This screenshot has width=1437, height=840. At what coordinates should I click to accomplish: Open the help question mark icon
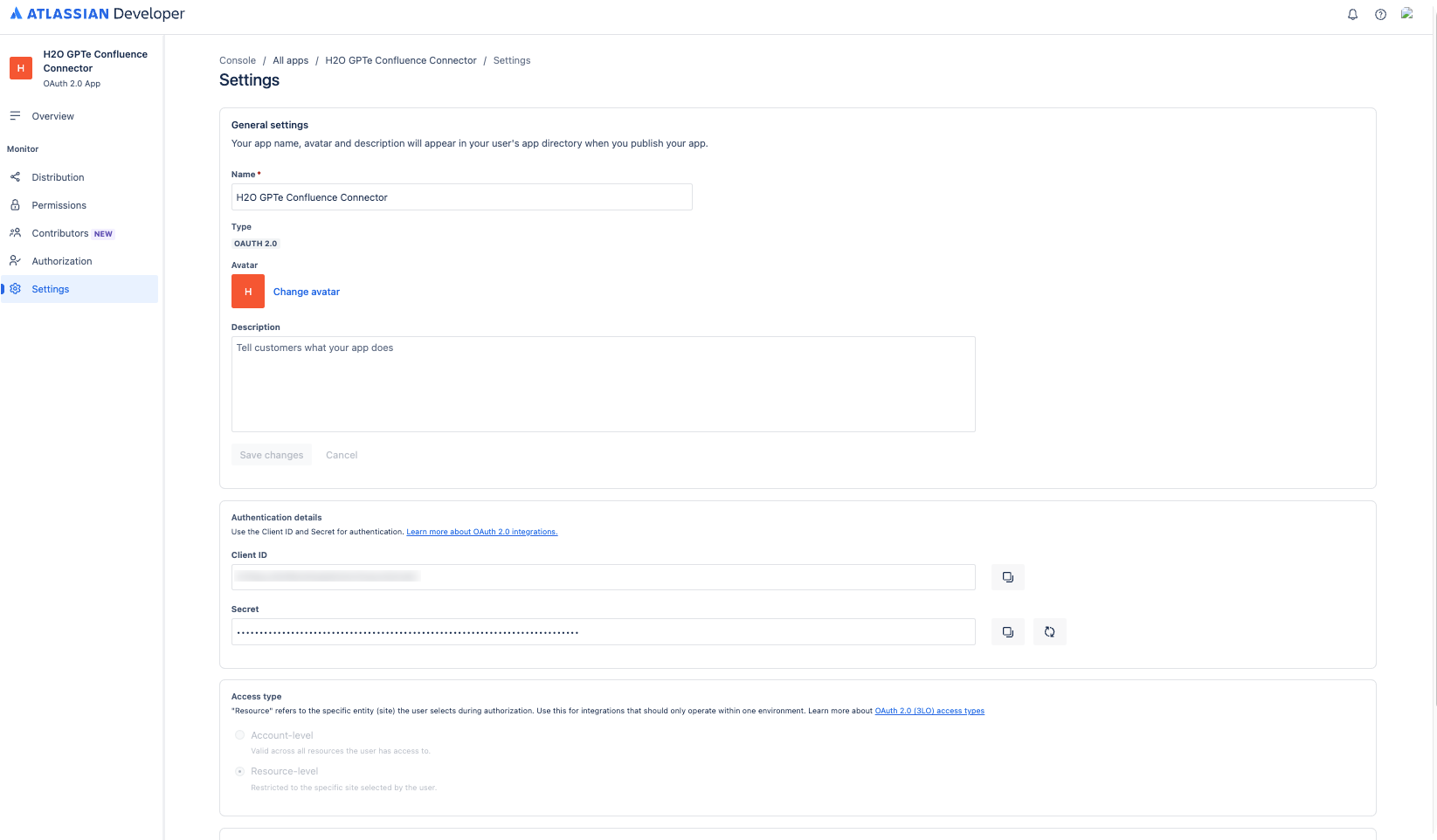1380,14
